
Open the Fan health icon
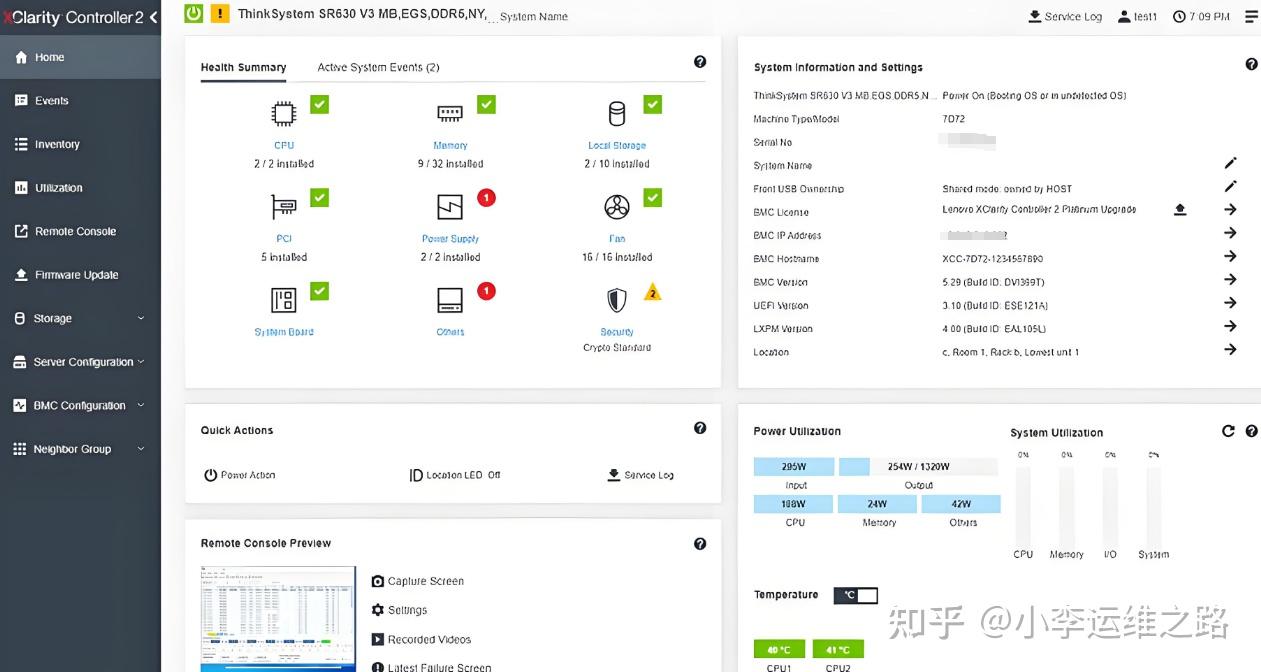617,207
